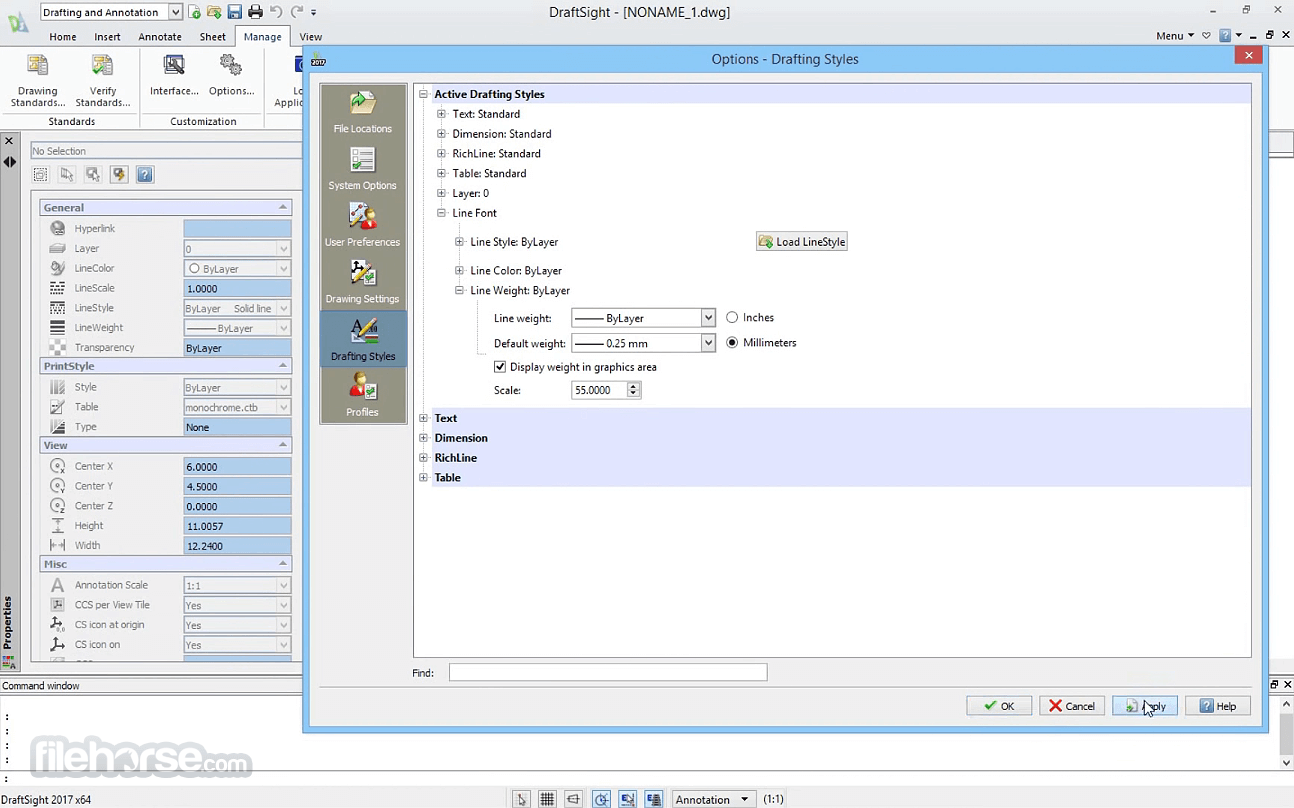Click the Apply button
This screenshot has height=808, width=1294.
(x=1145, y=706)
